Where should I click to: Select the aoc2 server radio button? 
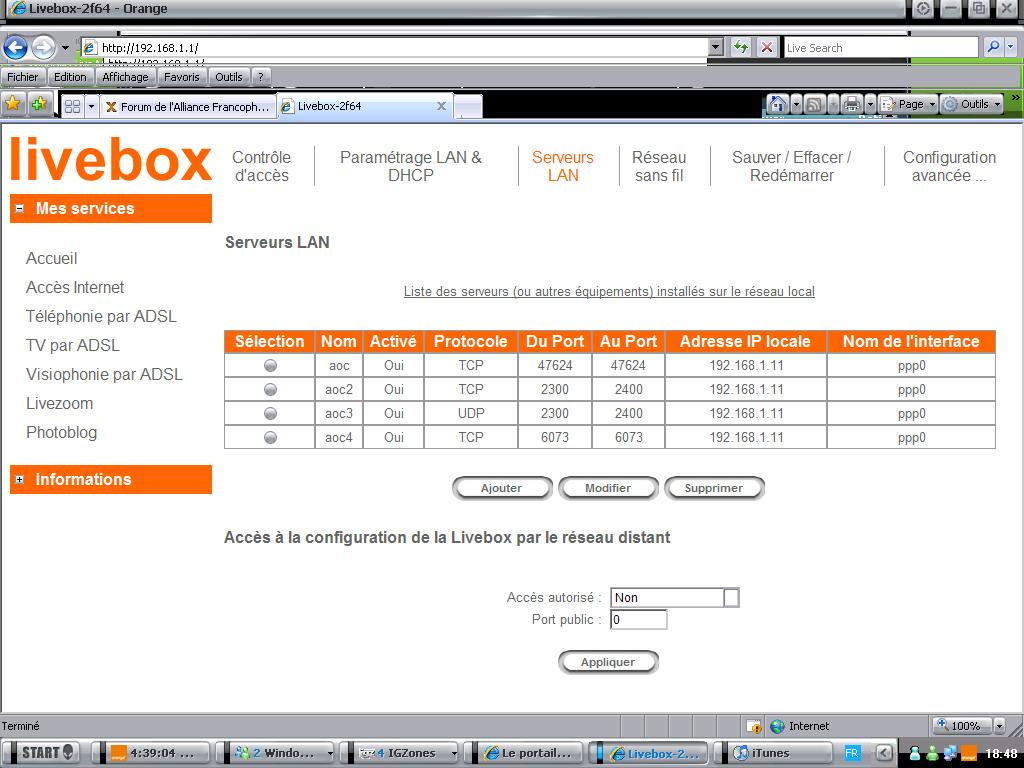270,390
